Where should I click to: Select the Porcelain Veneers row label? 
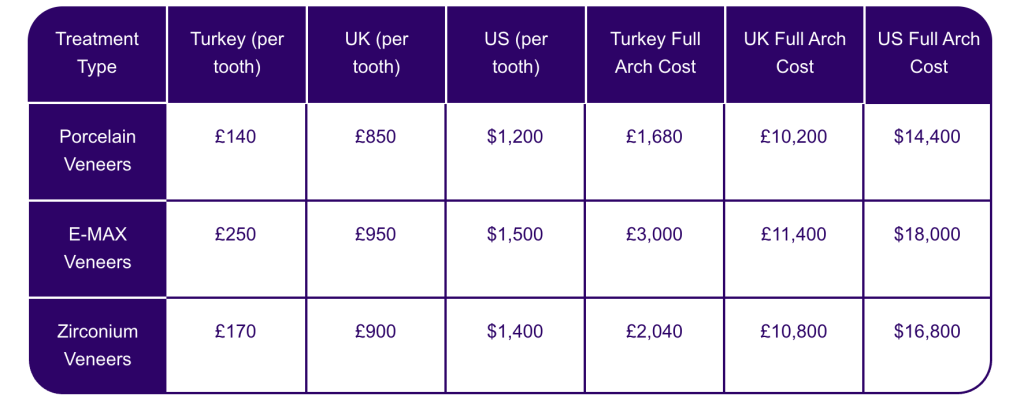click(x=97, y=152)
